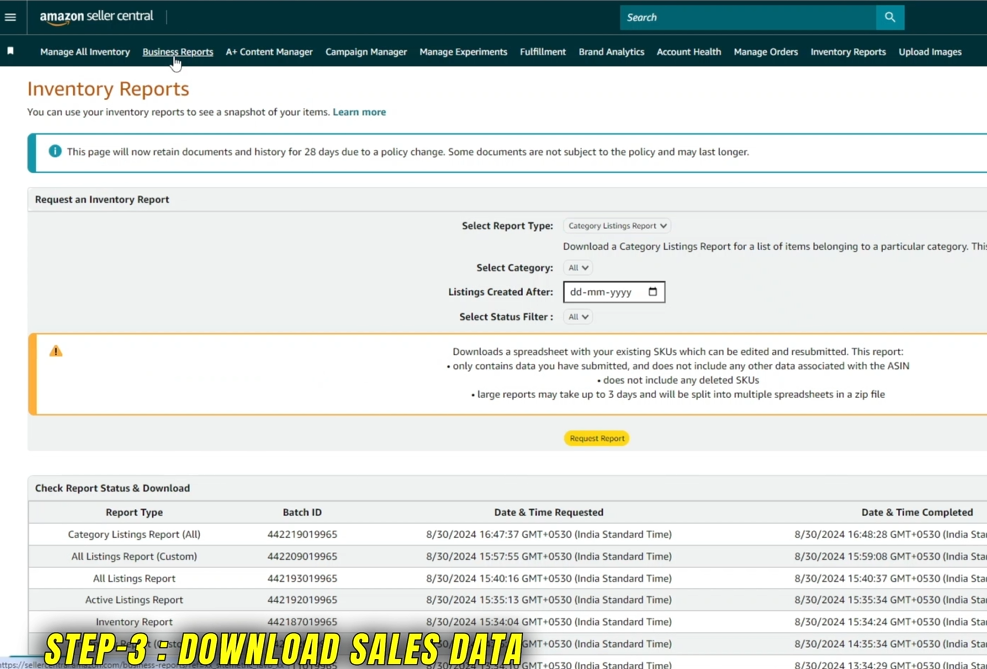Screen dimensions: 987x669
Task: Click the Report Type column header
Action: [x=134, y=512]
